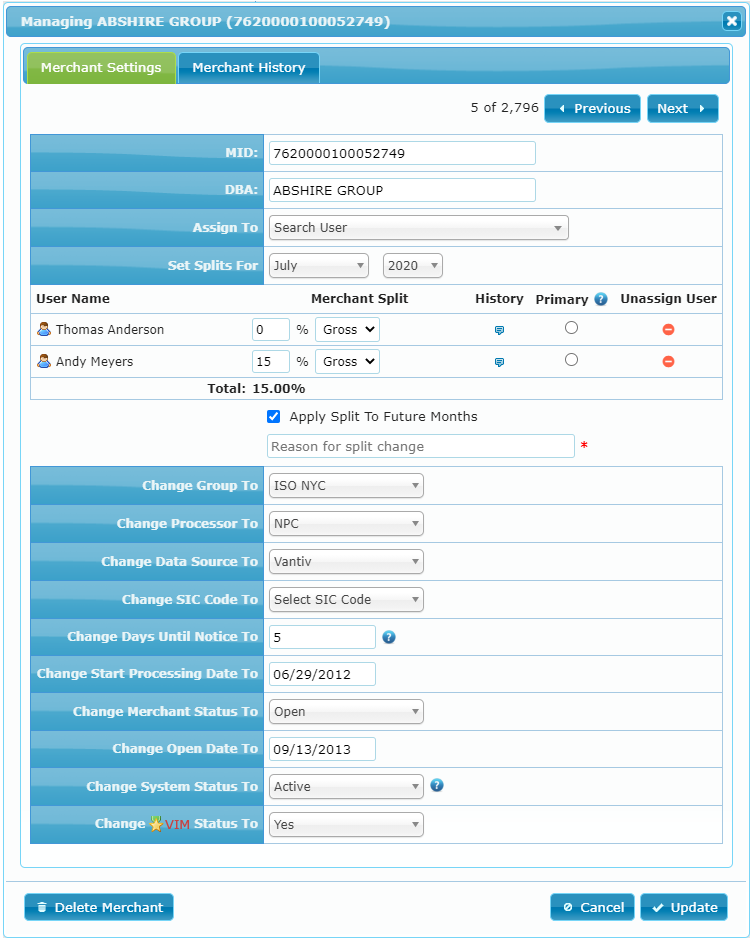The width and height of the screenshot is (755, 942).
Task: Click the Delete Merchant button
Action: click(x=99, y=908)
